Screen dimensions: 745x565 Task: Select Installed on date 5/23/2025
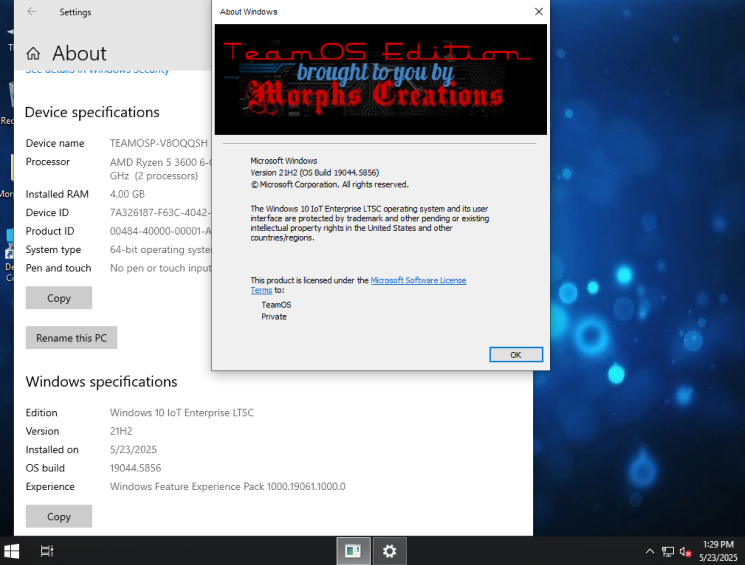pyautogui.click(x=133, y=450)
